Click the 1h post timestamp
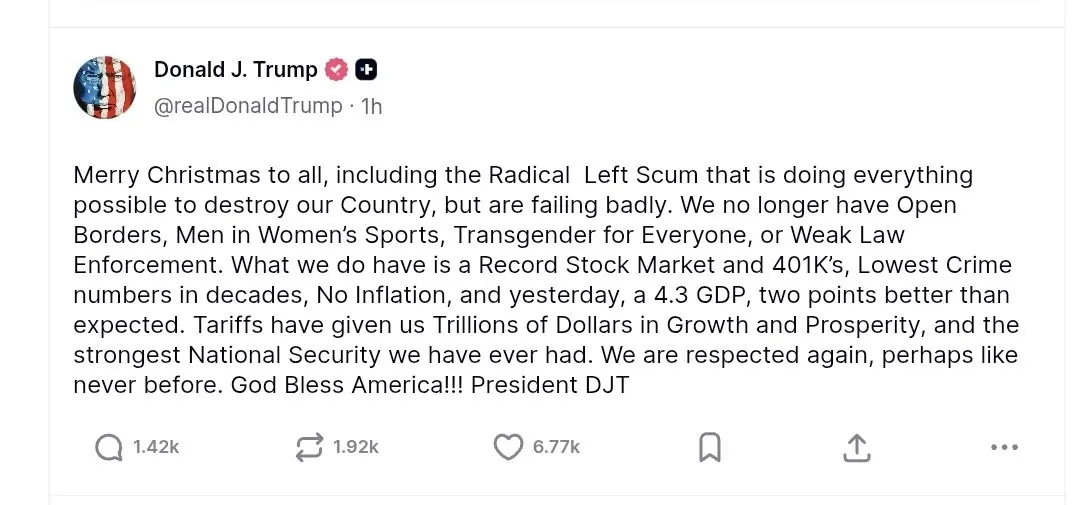 (x=371, y=105)
